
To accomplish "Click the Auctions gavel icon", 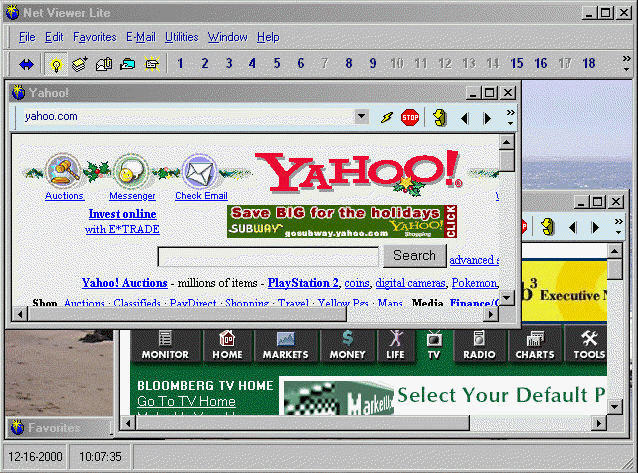I will [63, 171].
